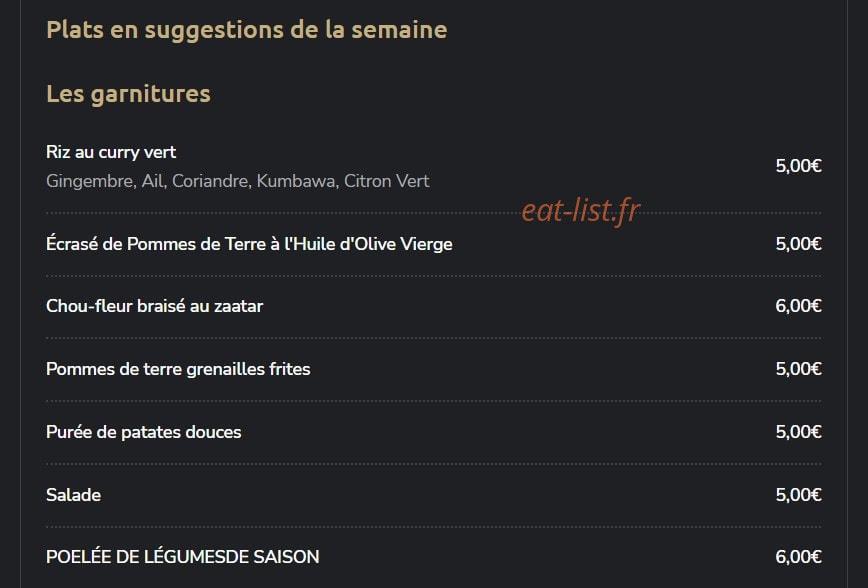Select the 'Les garnitures' section heading
The height and width of the screenshot is (588, 868).
coord(128,94)
